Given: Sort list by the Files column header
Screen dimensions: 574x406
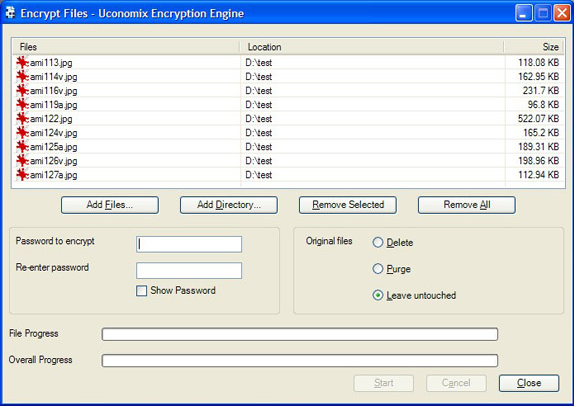Looking at the screenshot, I should [x=126, y=47].
